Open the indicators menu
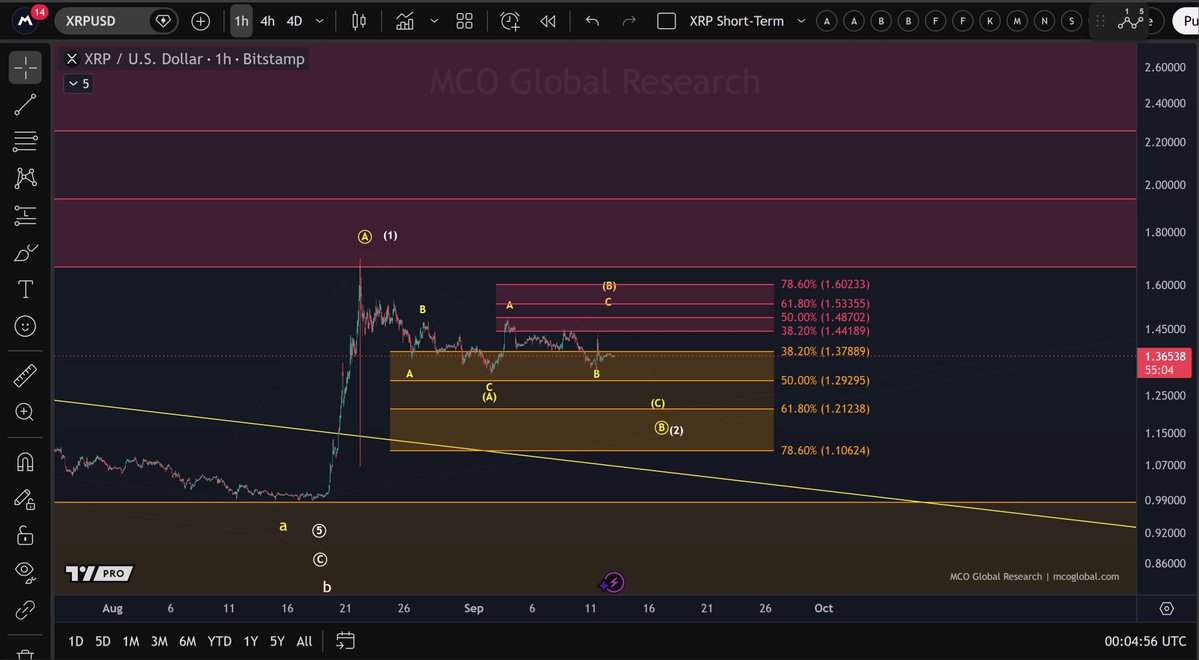Viewport: 1199px width, 660px height. [x=405, y=21]
